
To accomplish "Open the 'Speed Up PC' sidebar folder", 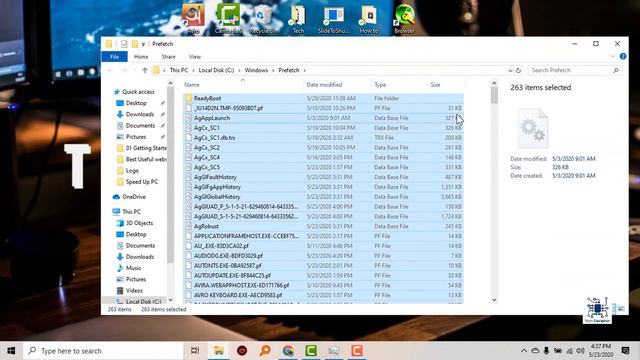I will tap(141, 182).
